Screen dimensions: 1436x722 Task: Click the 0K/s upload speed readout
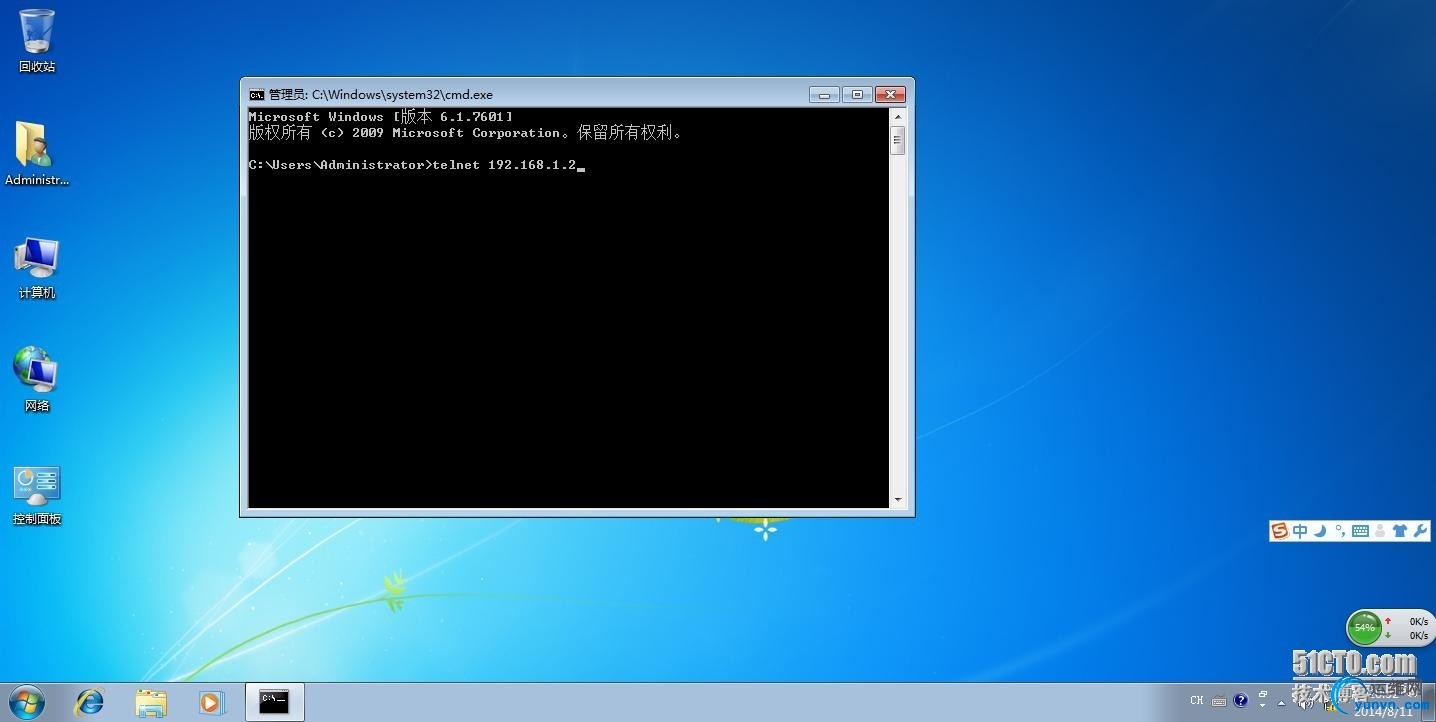coord(1418,621)
